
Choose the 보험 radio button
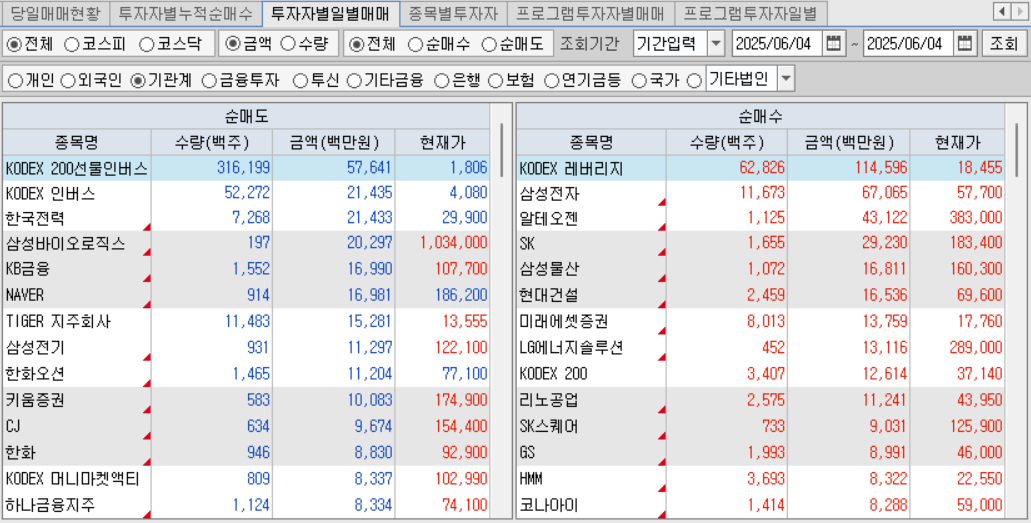(x=496, y=80)
